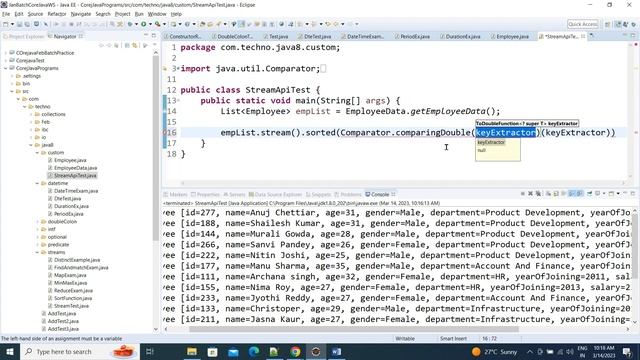
Task: Select the keyExtractor suggestion in popup
Action: click(491, 142)
